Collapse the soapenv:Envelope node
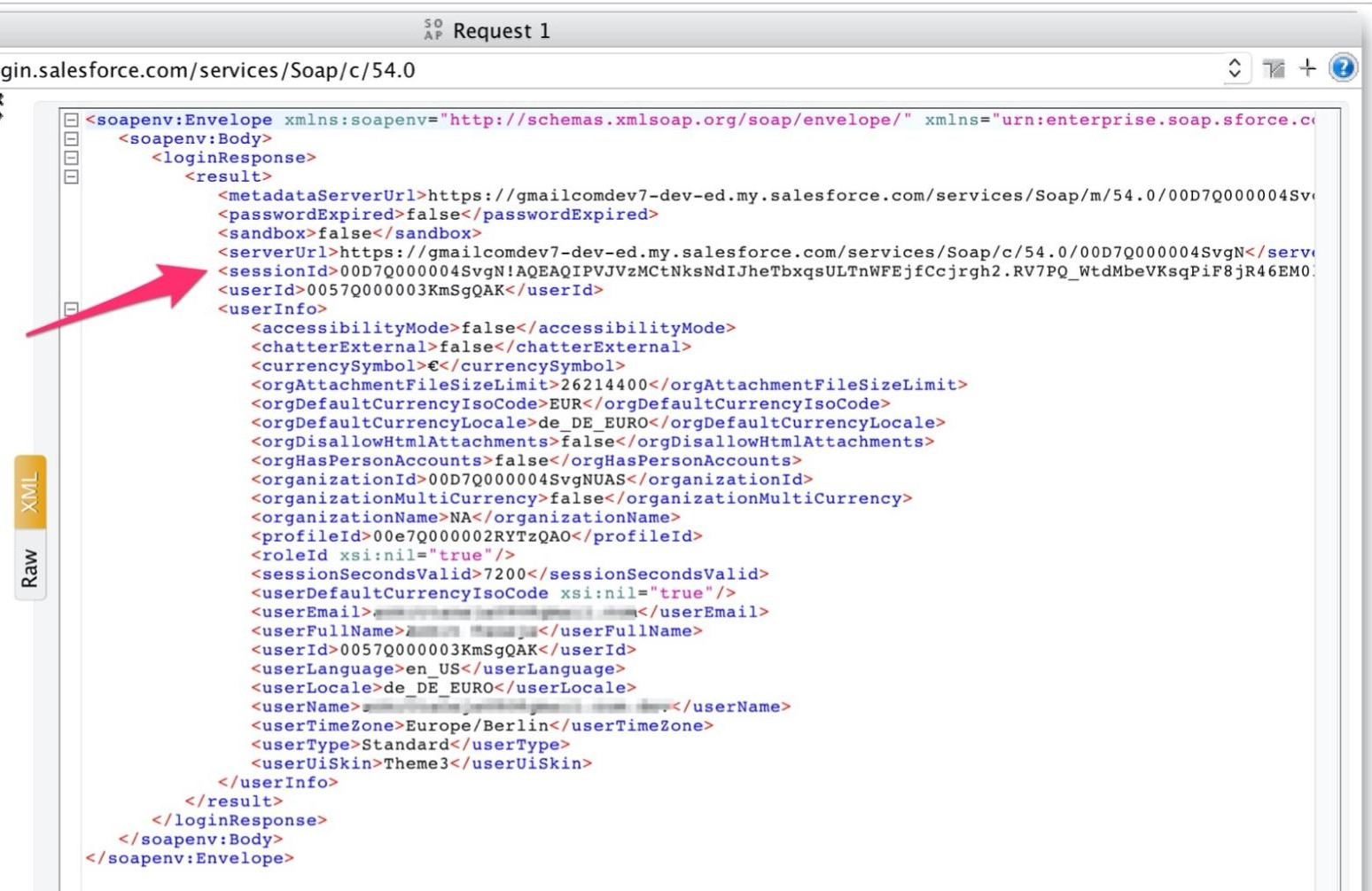The height and width of the screenshot is (891, 1372). click(72, 120)
